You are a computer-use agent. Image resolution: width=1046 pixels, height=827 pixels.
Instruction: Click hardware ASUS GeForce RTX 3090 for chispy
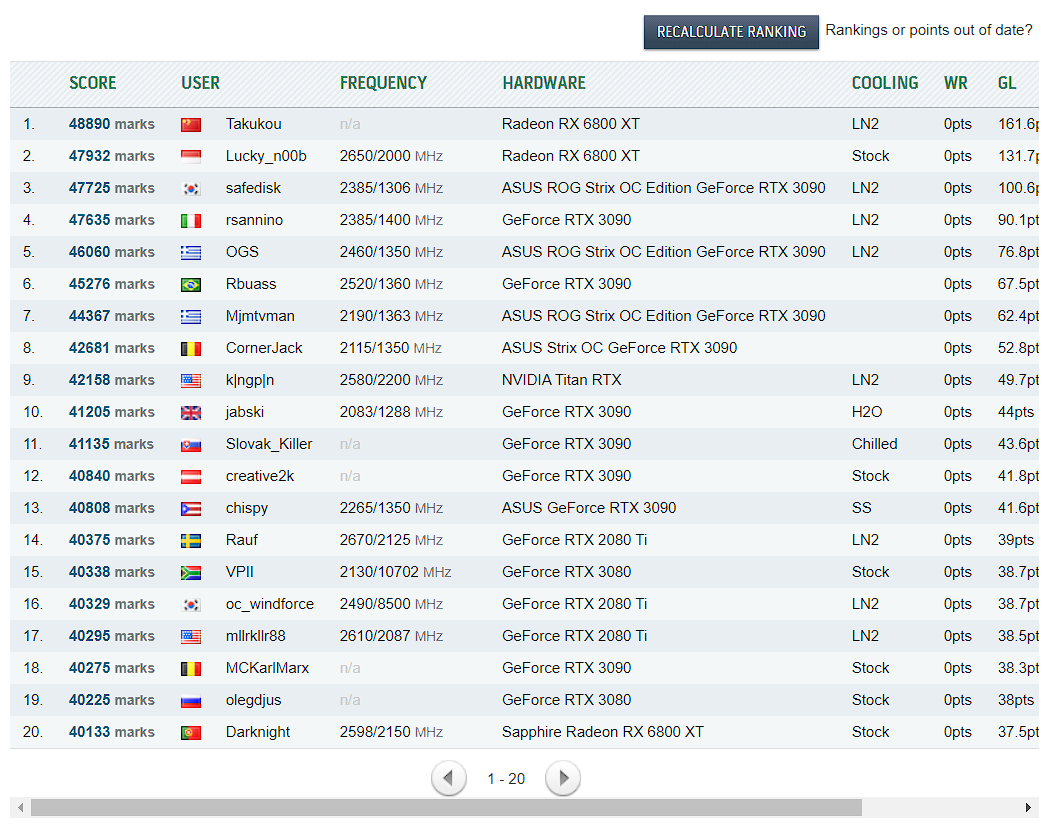pyautogui.click(x=588, y=508)
